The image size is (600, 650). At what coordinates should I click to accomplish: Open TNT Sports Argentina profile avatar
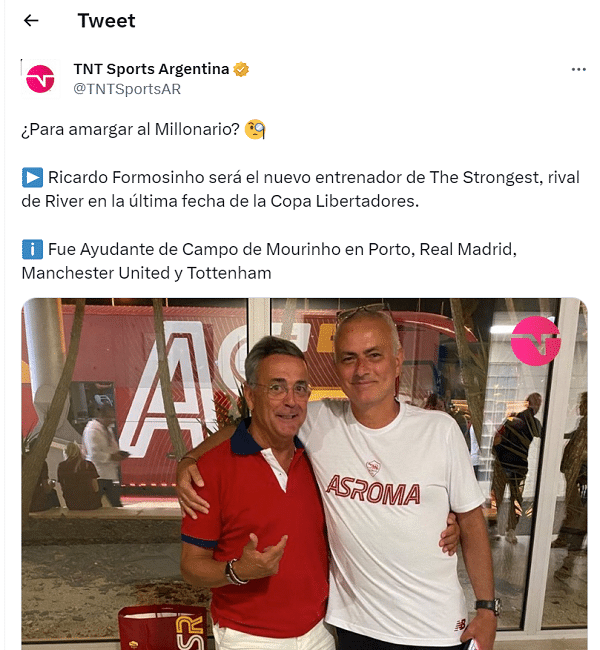[x=40, y=79]
